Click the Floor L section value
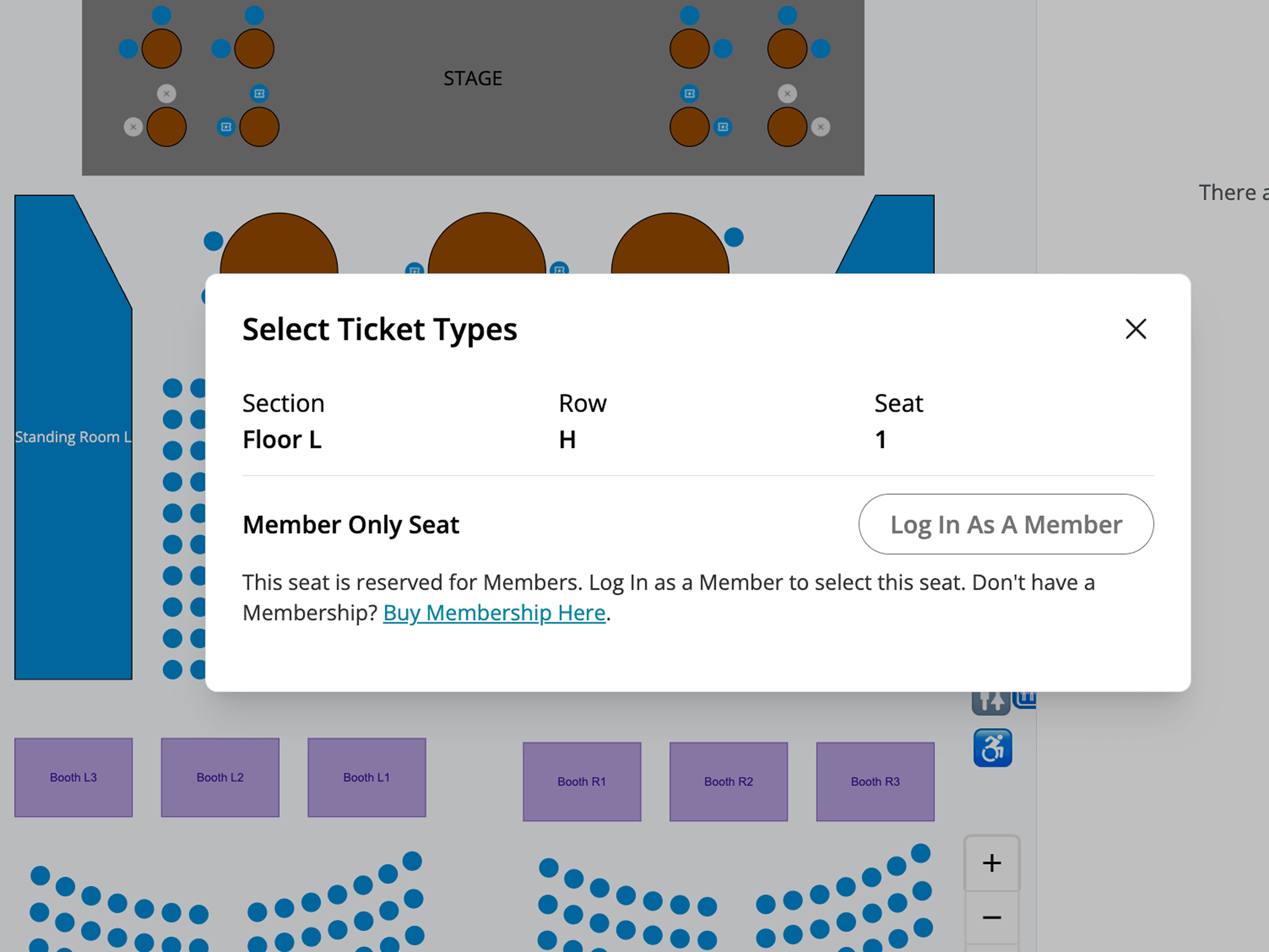The image size is (1269, 952). click(282, 440)
